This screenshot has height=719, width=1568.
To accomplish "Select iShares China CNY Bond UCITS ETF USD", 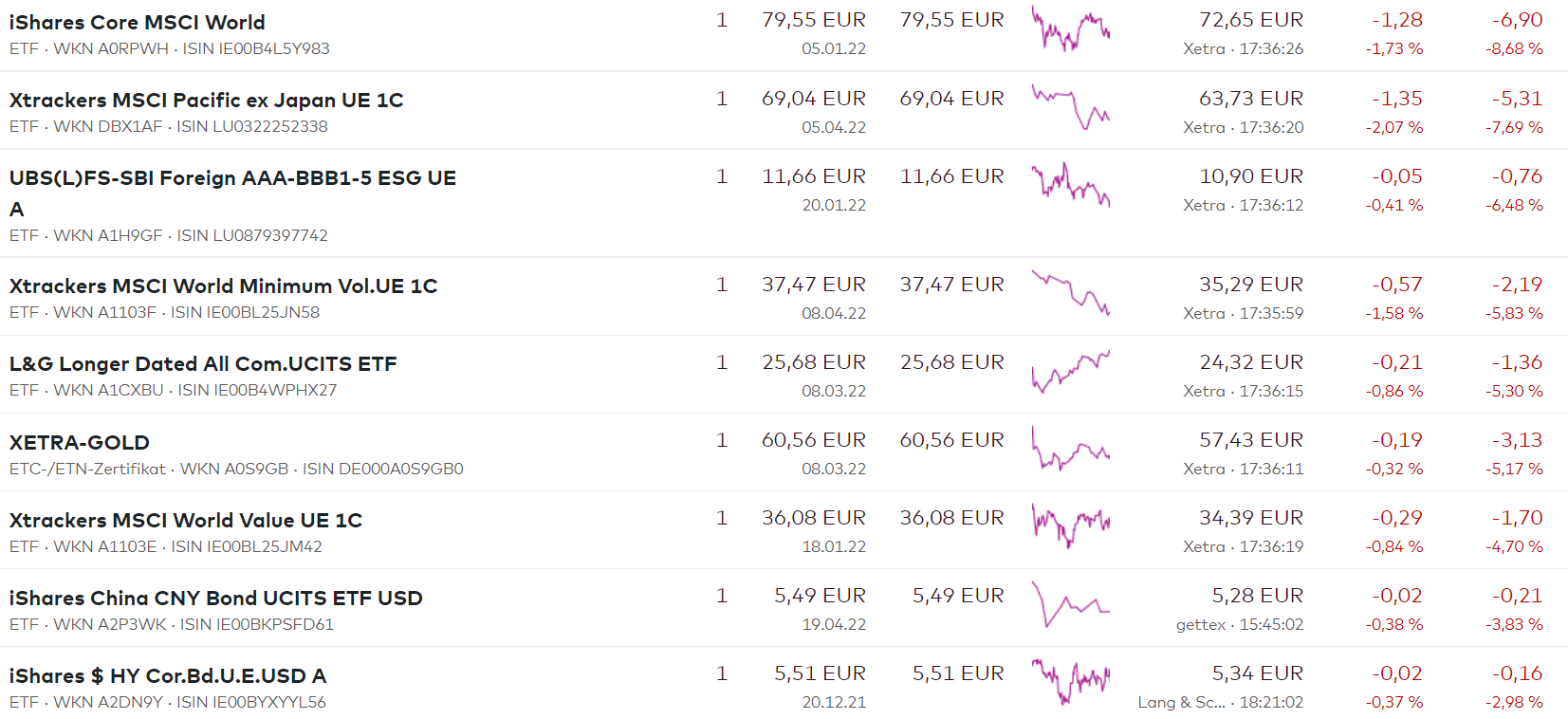I will (216, 598).
